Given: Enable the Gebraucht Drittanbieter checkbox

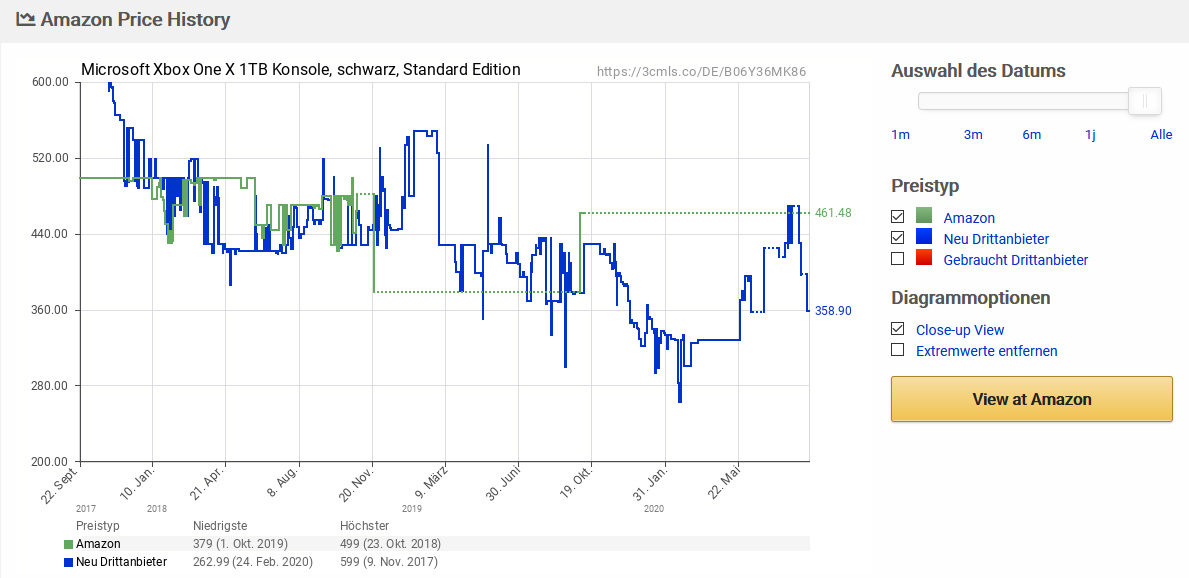Looking at the screenshot, I should point(898,259).
